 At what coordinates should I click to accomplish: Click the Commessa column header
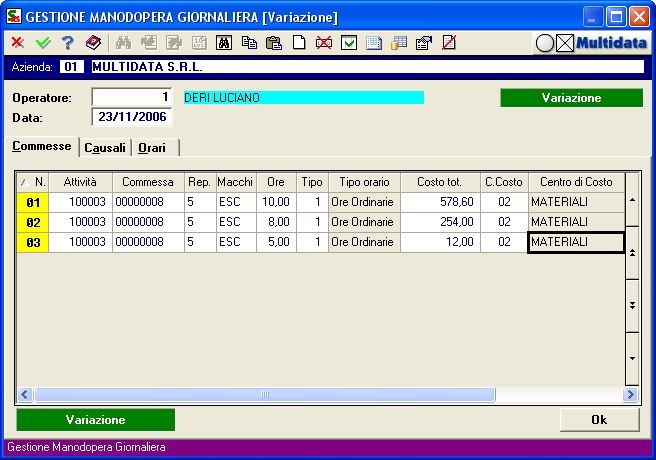tap(148, 182)
